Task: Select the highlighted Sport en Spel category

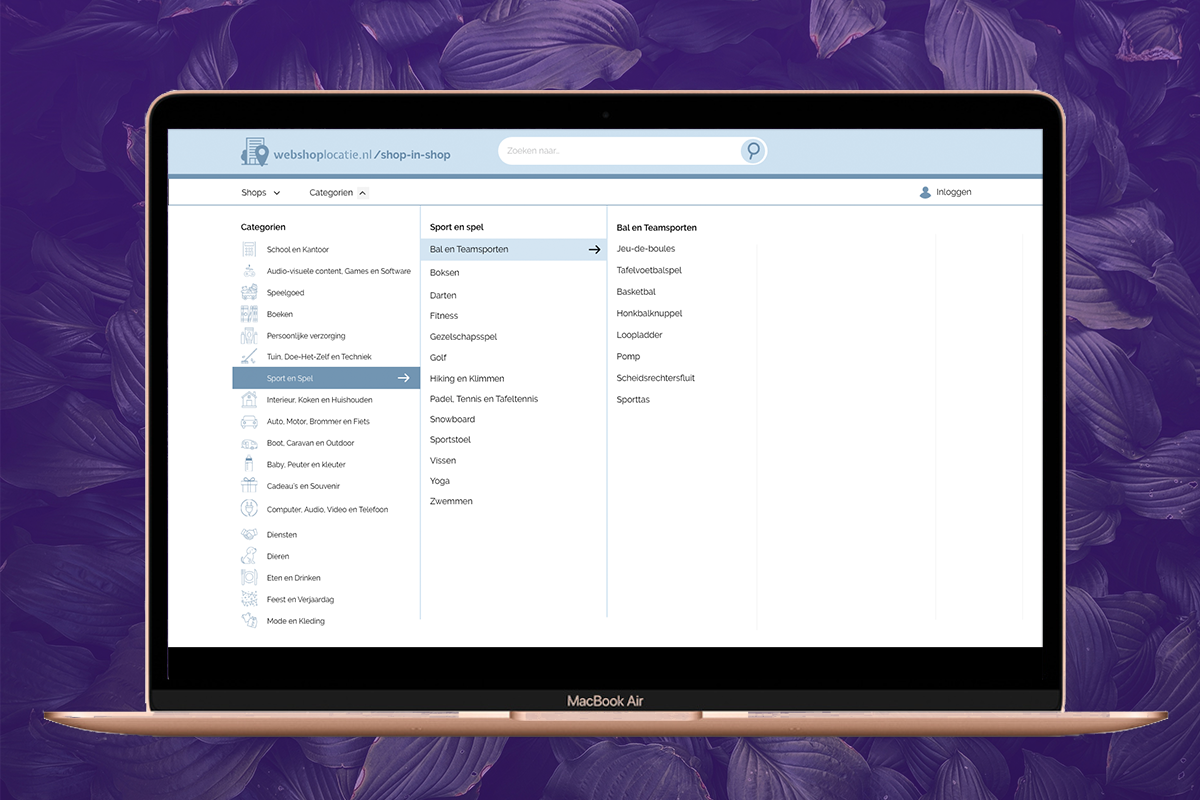Action: (x=326, y=378)
